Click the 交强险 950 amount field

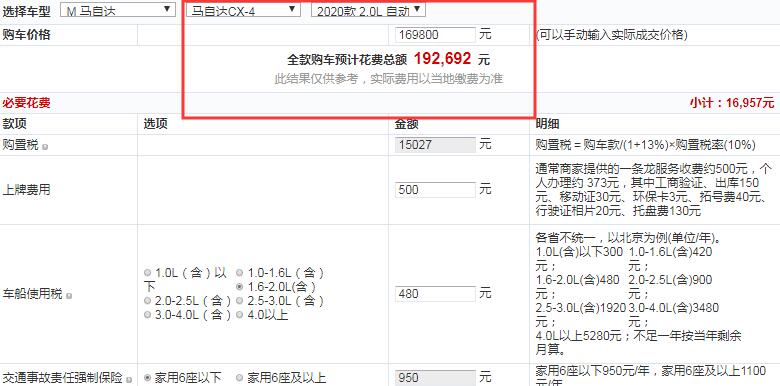tap(435, 378)
